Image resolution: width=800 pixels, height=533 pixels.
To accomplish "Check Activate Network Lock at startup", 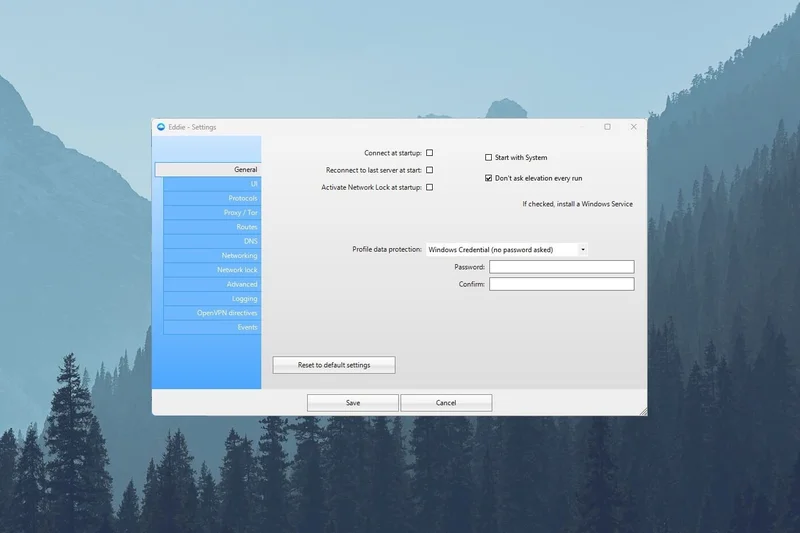I will tap(430, 187).
